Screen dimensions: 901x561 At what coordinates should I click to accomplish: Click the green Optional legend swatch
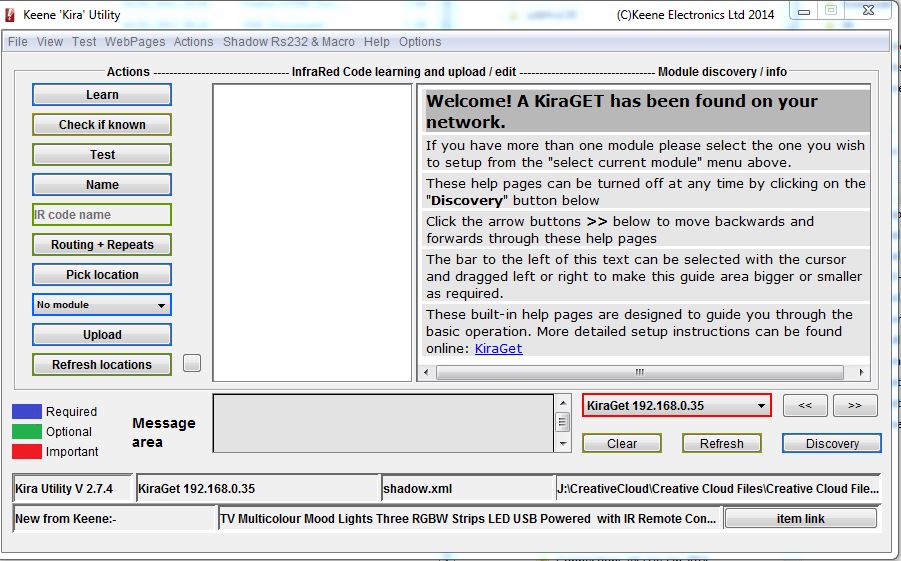(x=26, y=432)
